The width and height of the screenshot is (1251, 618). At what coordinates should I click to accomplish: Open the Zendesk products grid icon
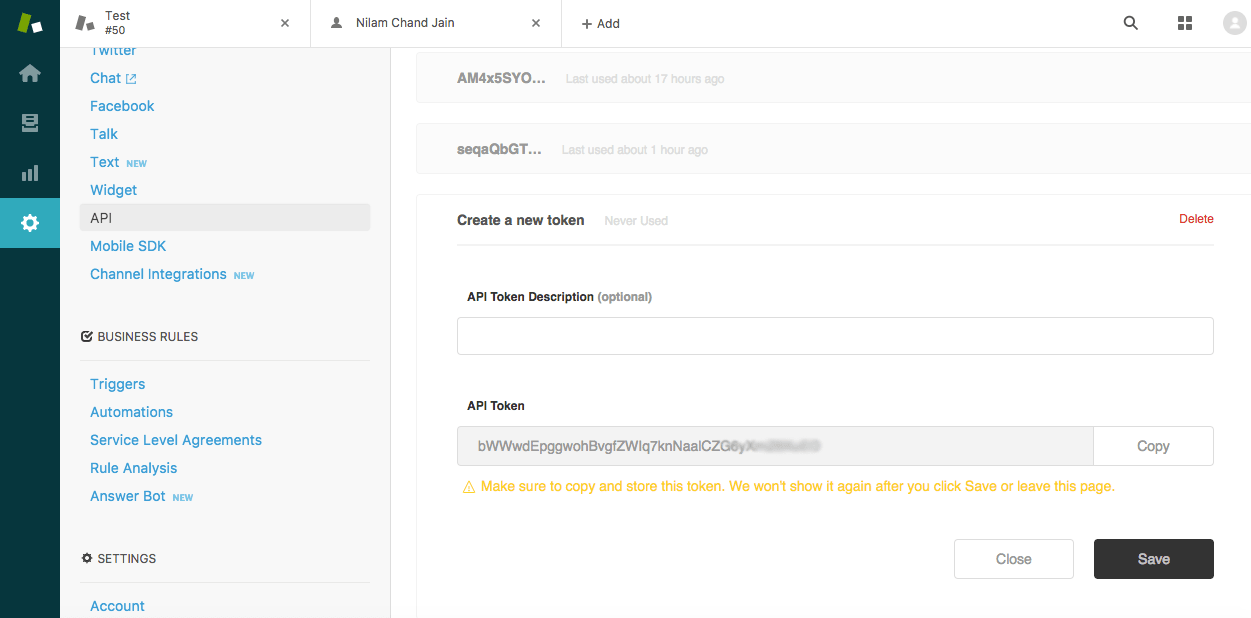click(x=1185, y=23)
